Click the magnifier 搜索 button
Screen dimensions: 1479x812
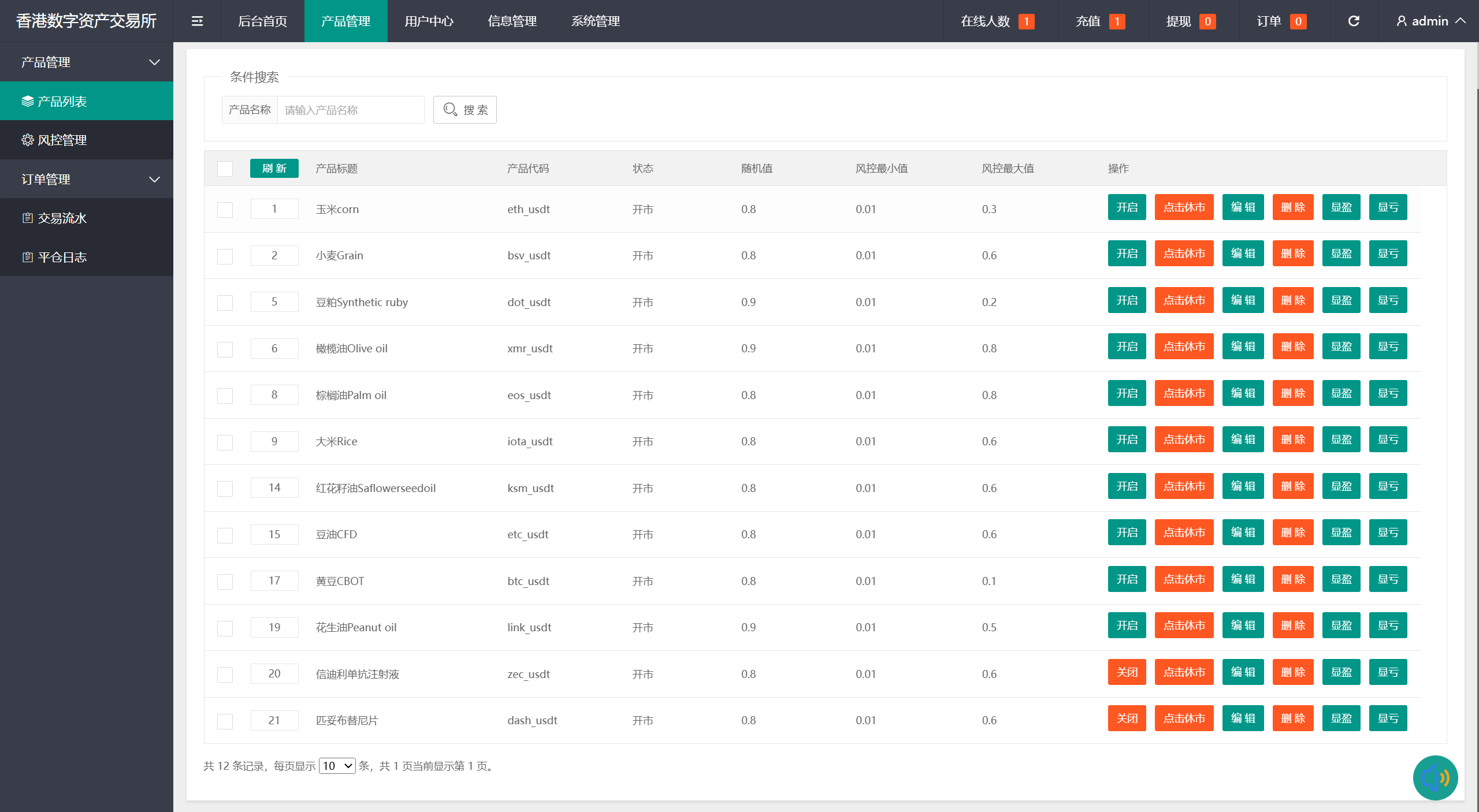tap(465, 110)
